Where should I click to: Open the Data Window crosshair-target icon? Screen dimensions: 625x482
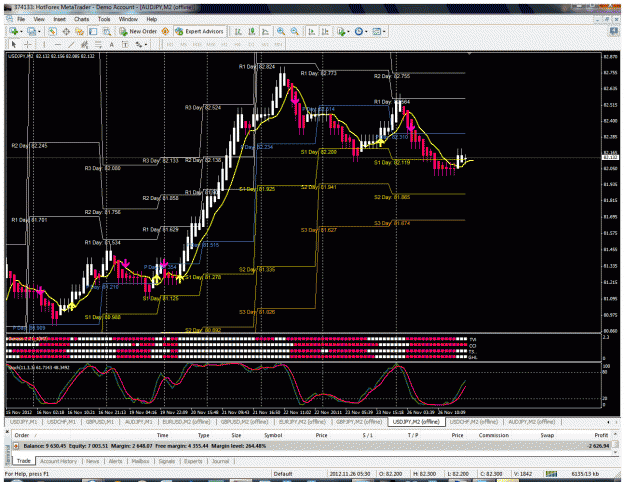(x=66, y=31)
